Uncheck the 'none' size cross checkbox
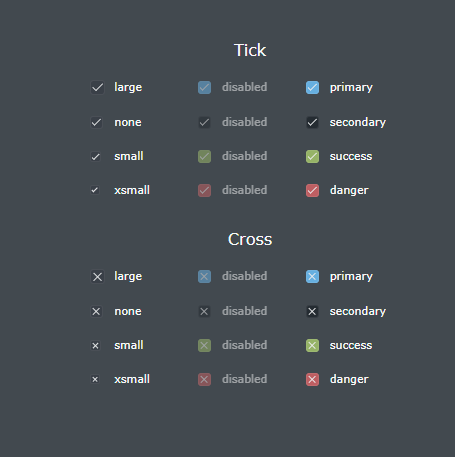The image size is (455, 457). [97, 311]
